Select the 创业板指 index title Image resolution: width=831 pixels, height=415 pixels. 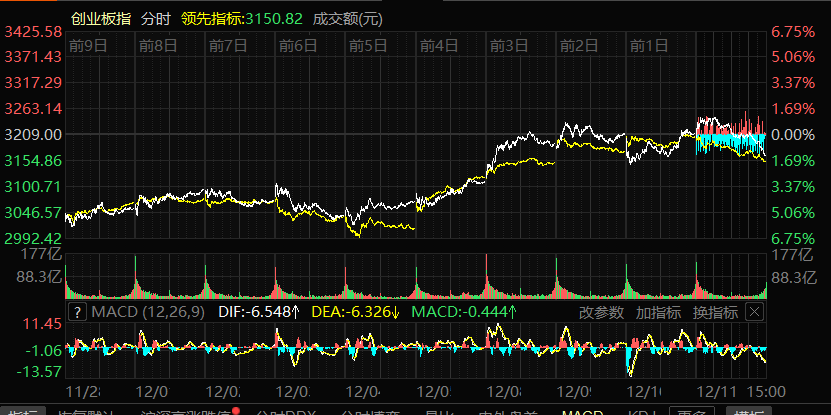(x=101, y=19)
